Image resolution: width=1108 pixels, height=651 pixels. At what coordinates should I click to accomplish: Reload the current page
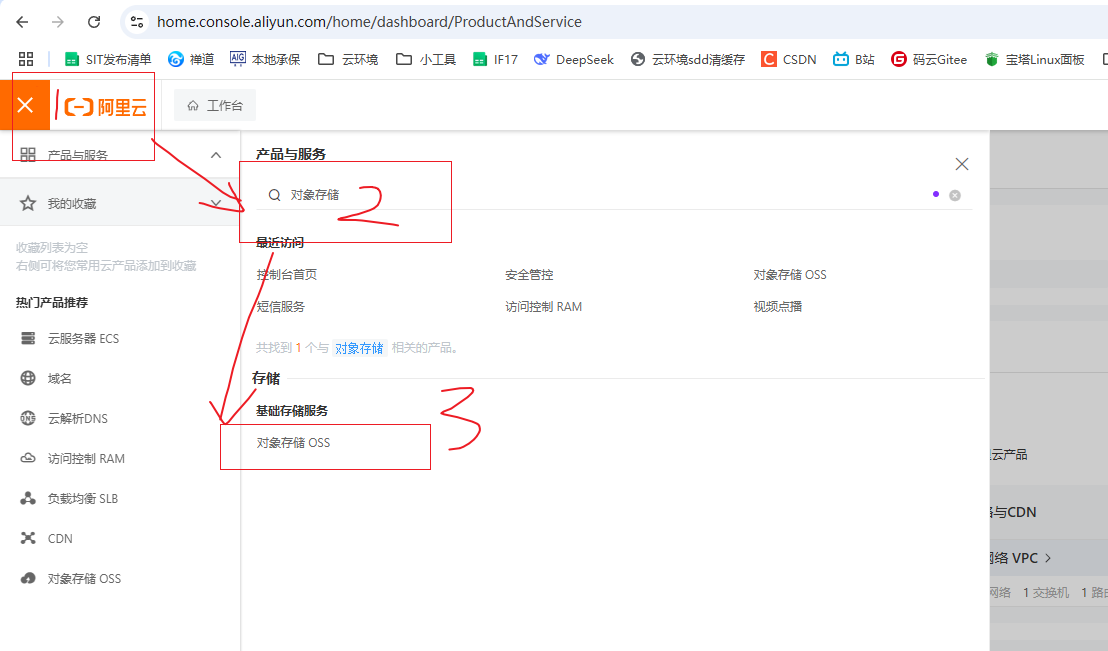[x=93, y=22]
